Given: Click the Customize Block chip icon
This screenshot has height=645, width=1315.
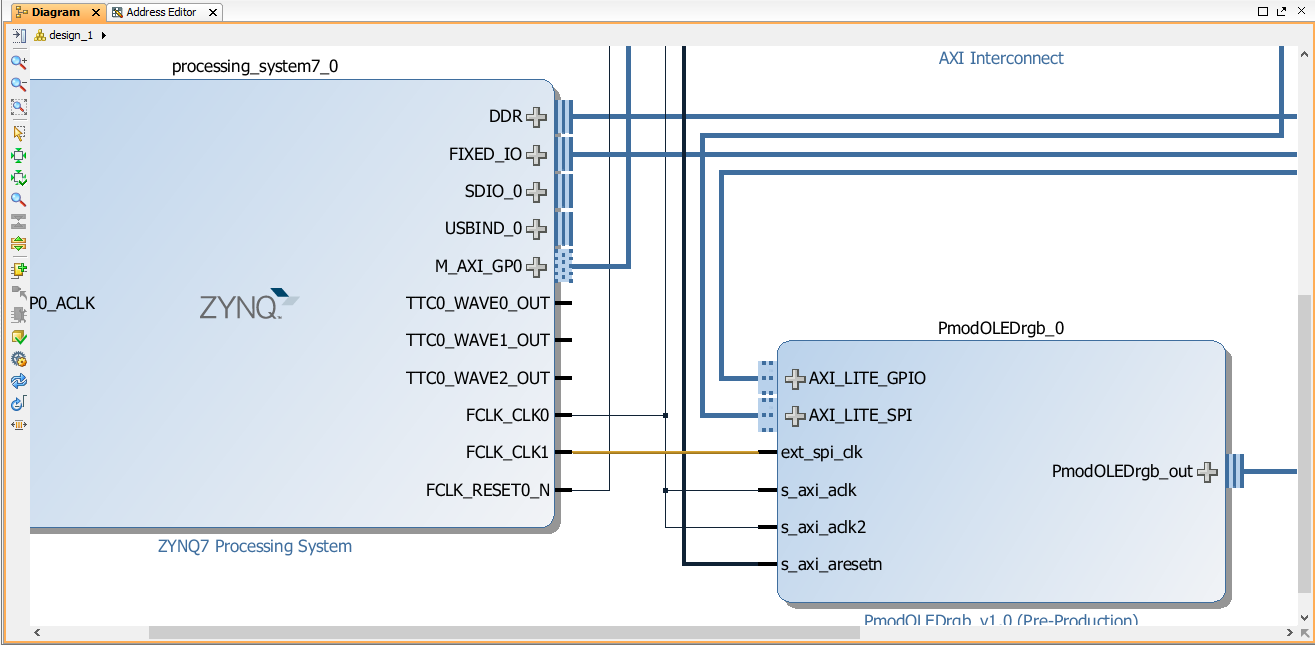Looking at the screenshot, I should click(18, 314).
